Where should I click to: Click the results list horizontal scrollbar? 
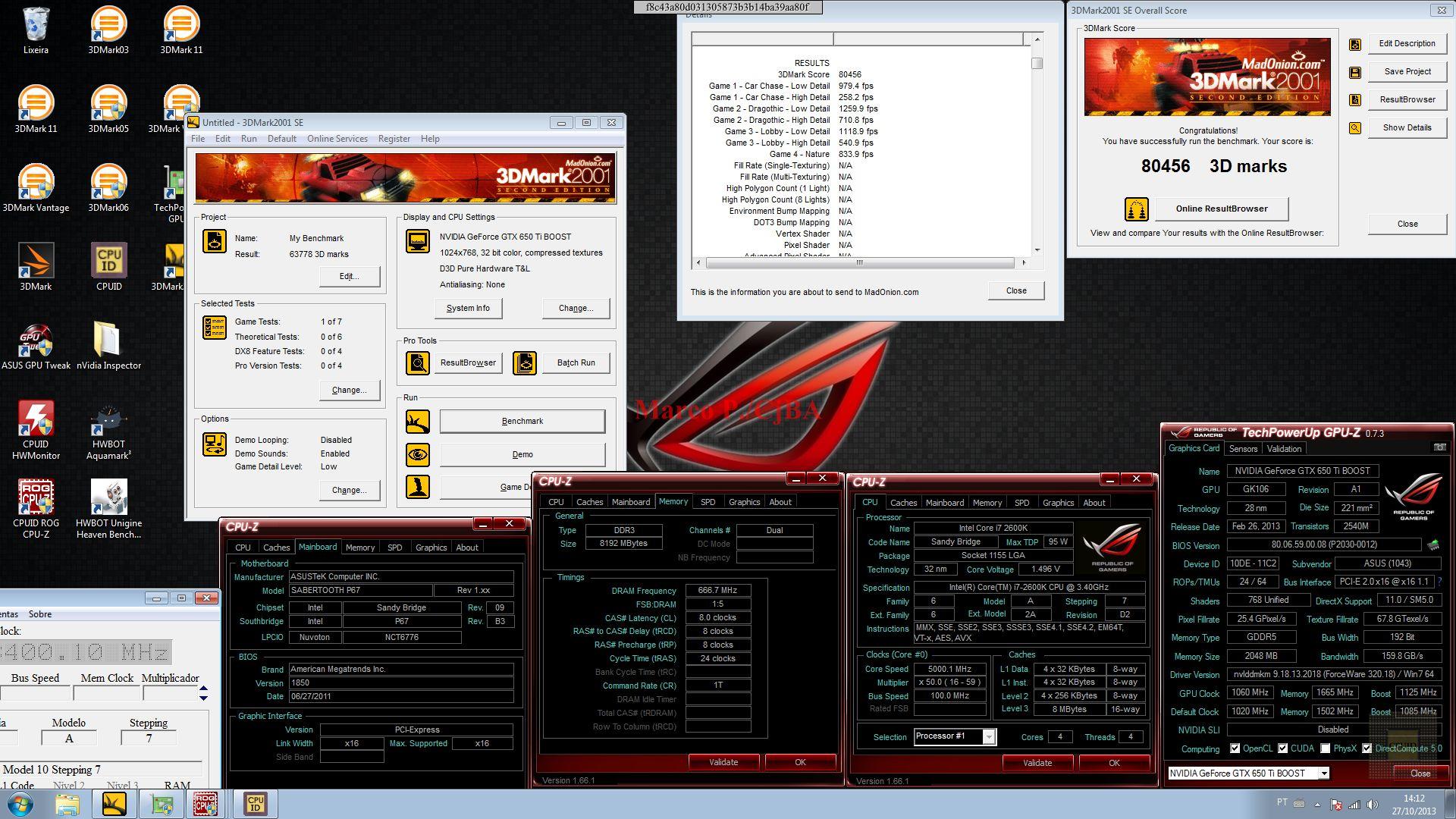tap(860, 263)
